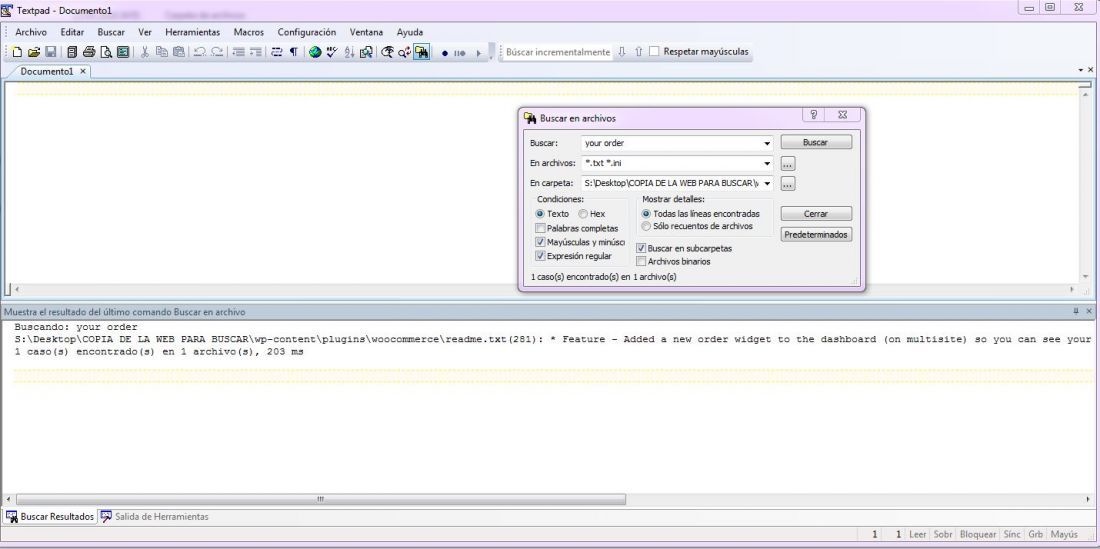The width and height of the screenshot is (1100, 549).
Task: Expand the En archivos dropdown arrow
Action: 767,164
